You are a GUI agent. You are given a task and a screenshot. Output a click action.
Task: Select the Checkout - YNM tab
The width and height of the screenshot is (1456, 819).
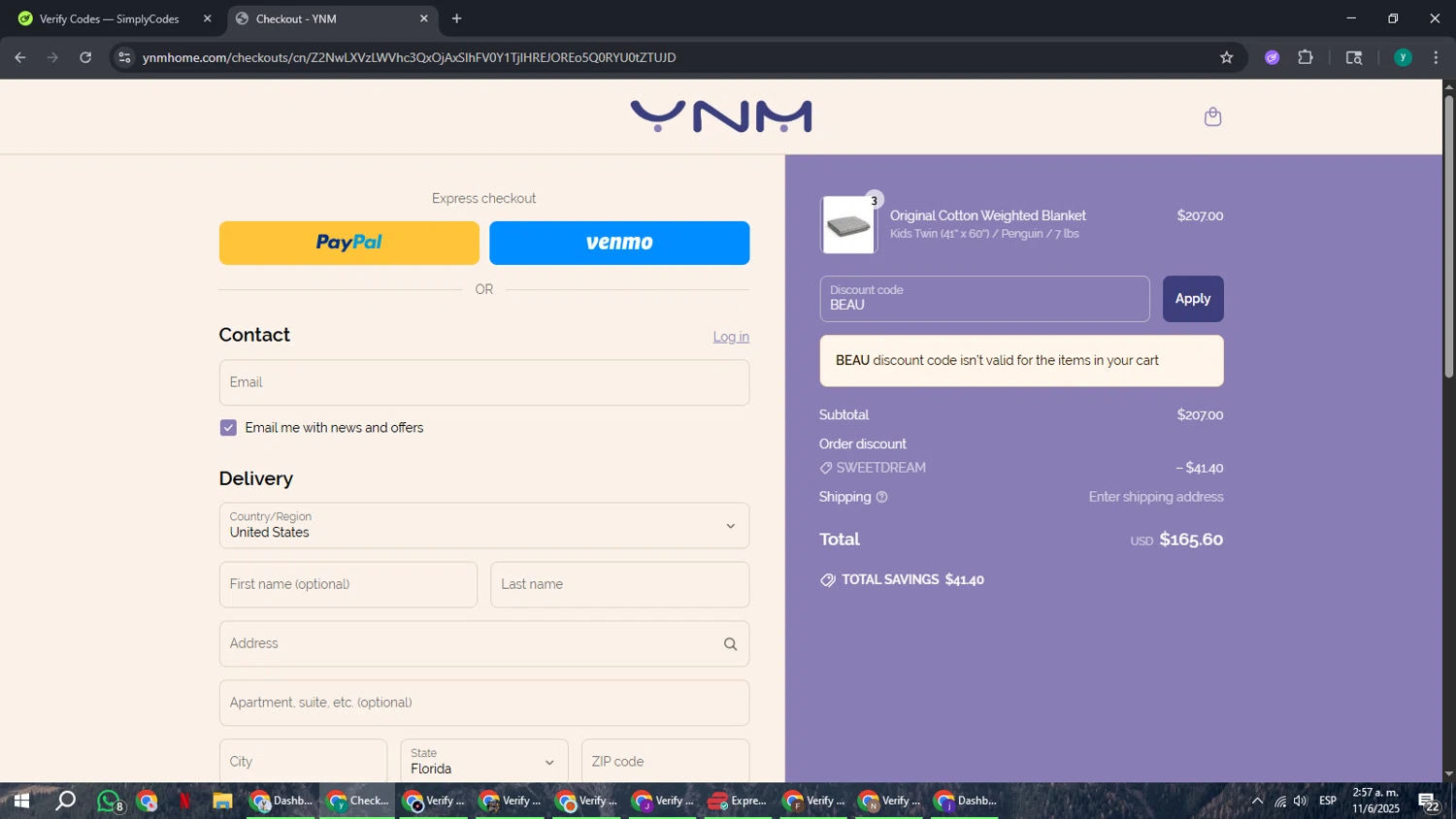tap(331, 18)
